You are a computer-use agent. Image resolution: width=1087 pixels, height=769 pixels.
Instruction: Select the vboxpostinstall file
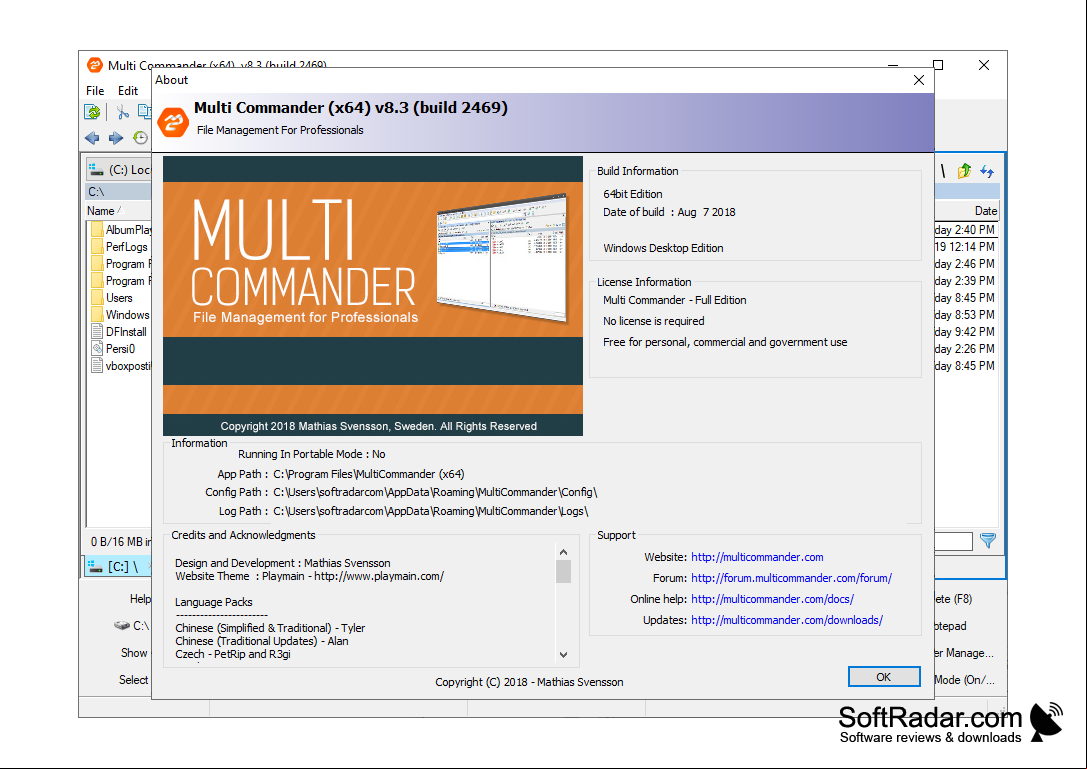pyautogui.click(x=121, y=366)
